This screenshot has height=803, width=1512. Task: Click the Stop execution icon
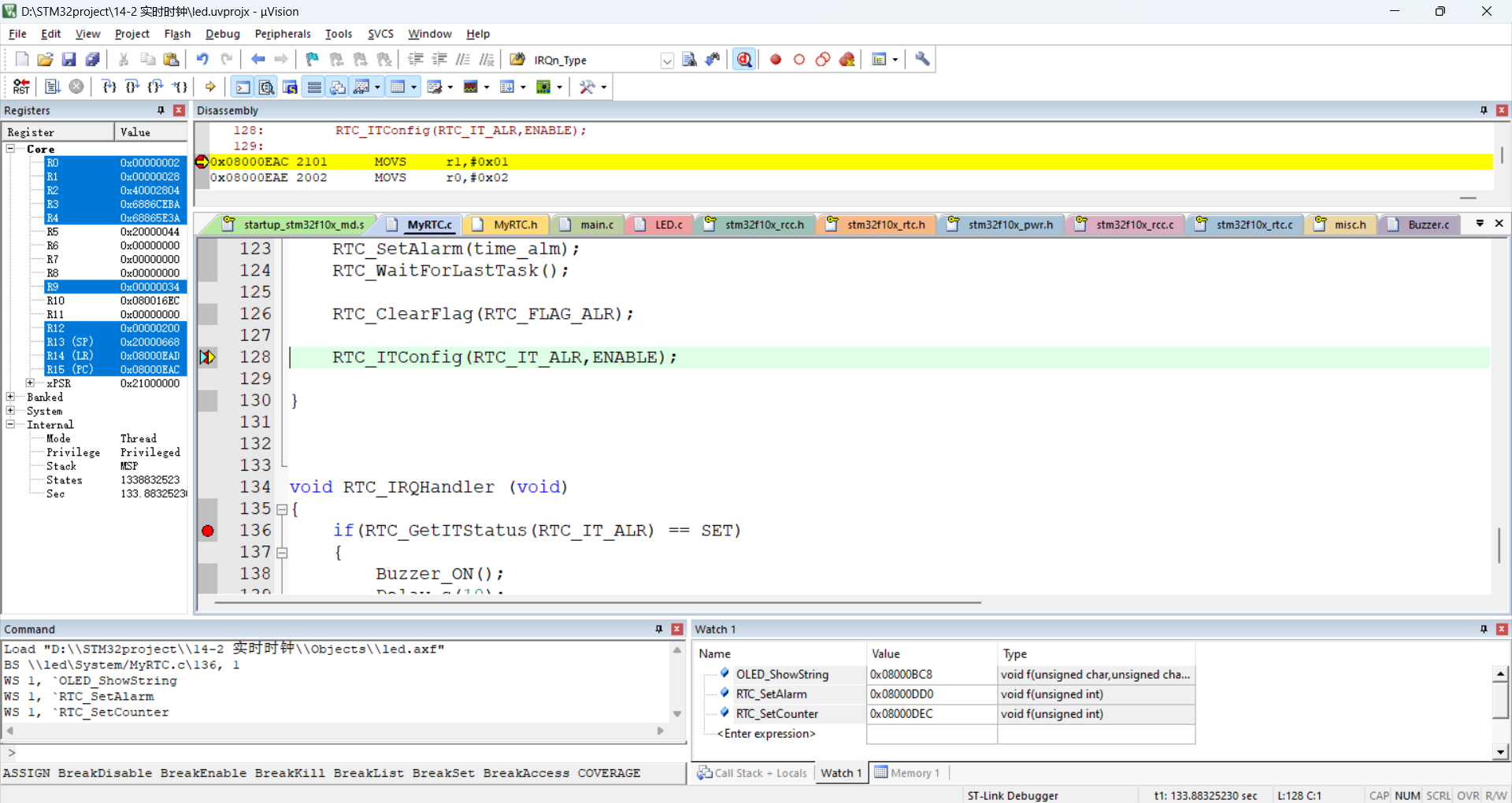tap(76, 87)
